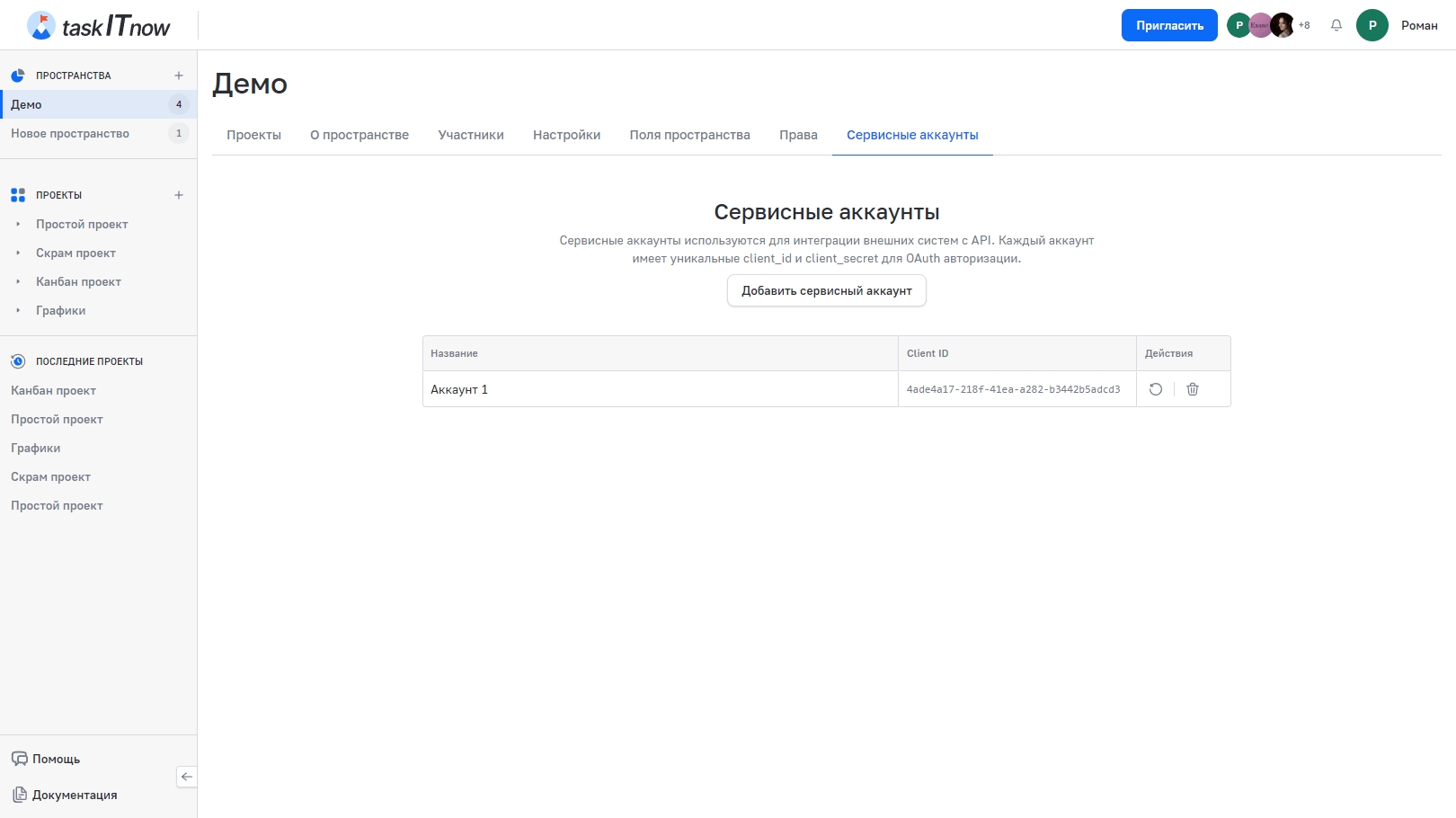Switch to the Участники tab
The image size is (1456, 818).
471,135
